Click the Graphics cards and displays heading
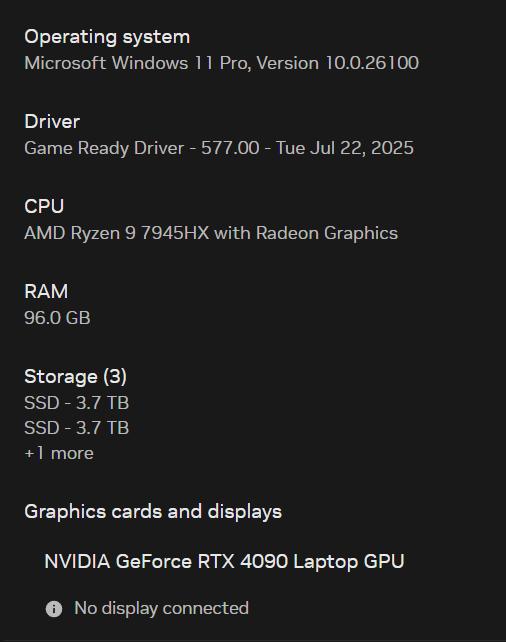Screen dimensions: 506x642 (x=153, y=512)
